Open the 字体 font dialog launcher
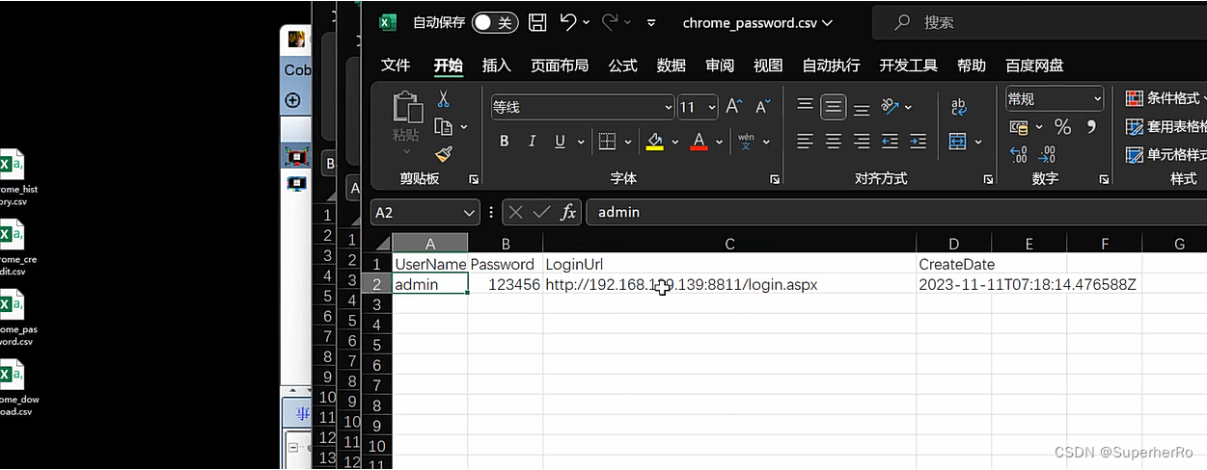The image size is (1207, 470). (x=775, y=179)
